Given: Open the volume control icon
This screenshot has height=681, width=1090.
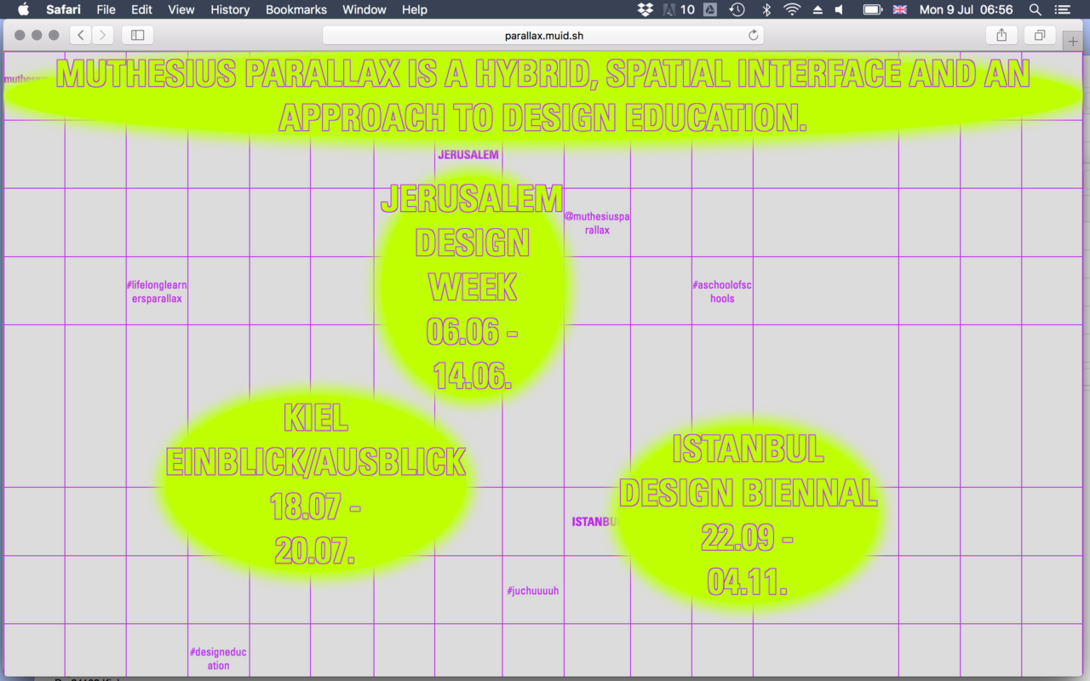Looking at the screenshot, I should point(839,10).
